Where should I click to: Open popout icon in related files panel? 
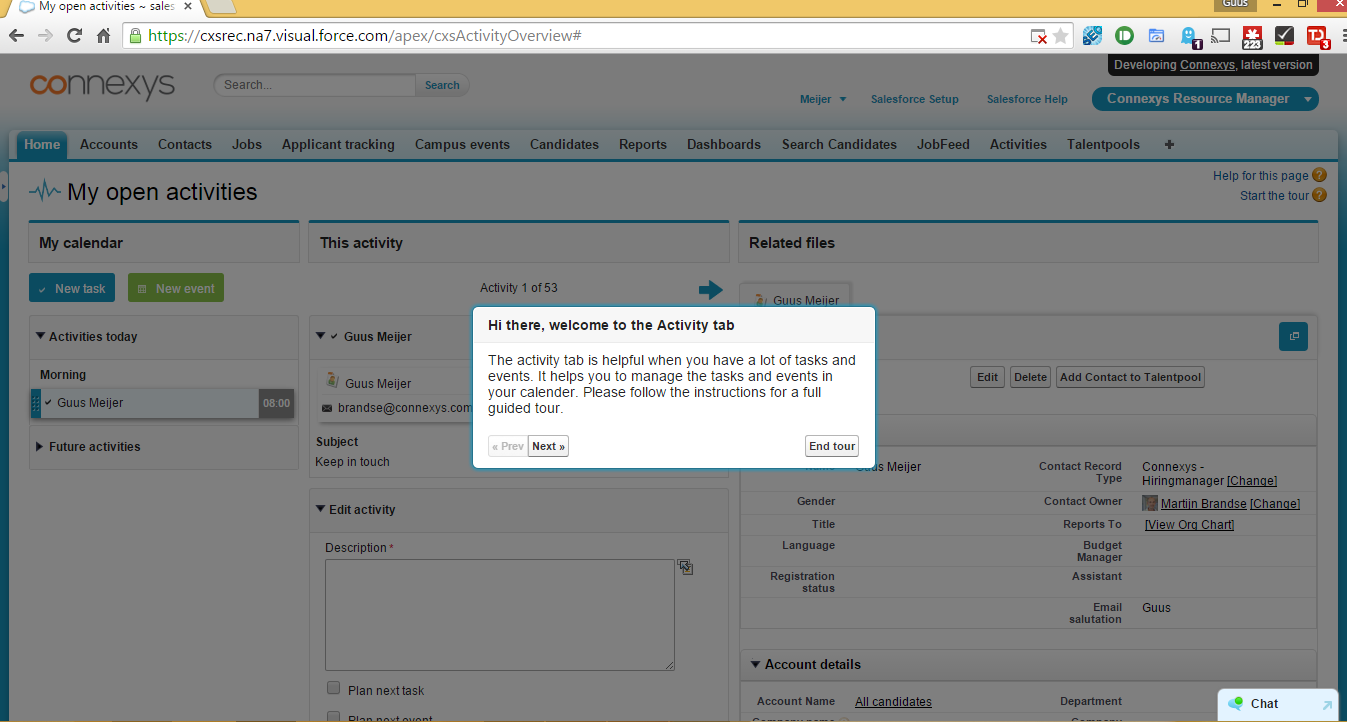(x=1293, y=337)
